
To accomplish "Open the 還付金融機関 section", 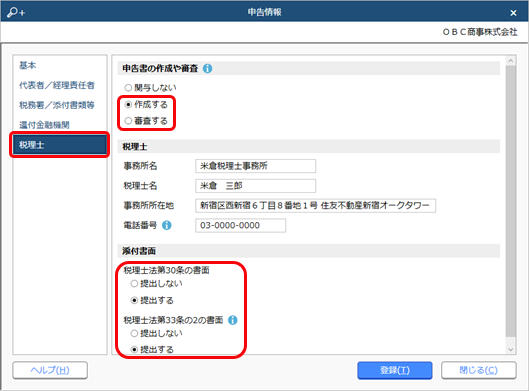I will point(60,125).
